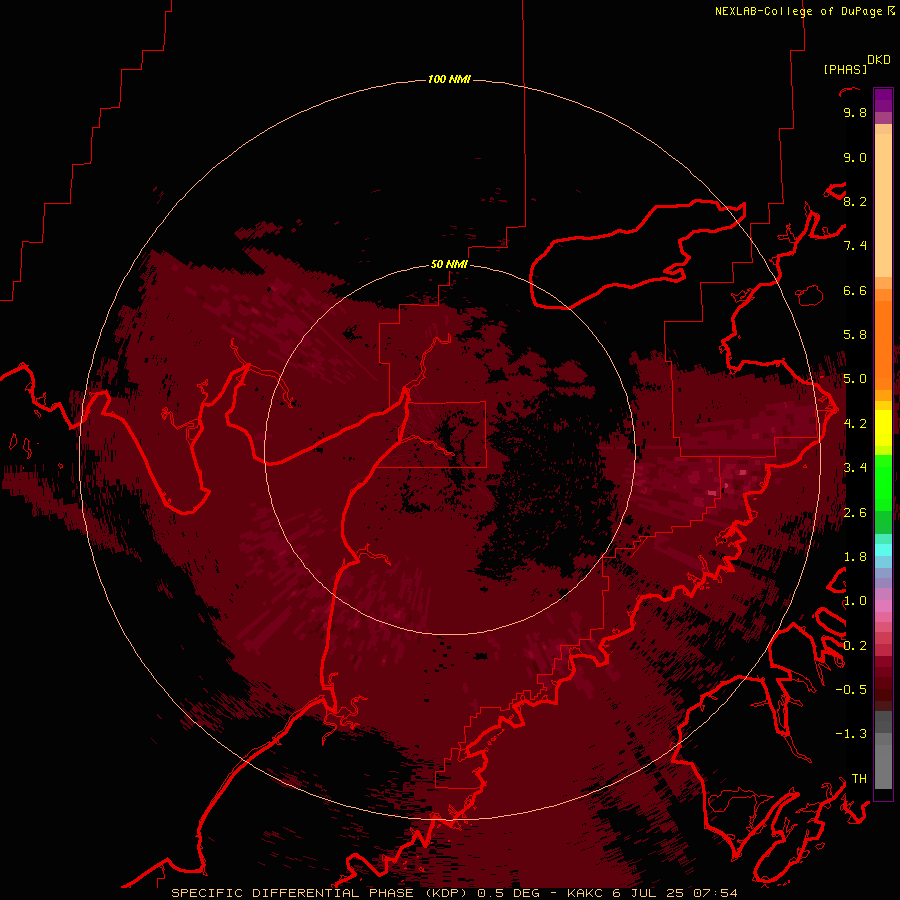Screen dimensions: 900x900
Task: Click the 6.6 value on color scale
Action: pyautogui.click(x=855, y=290)
